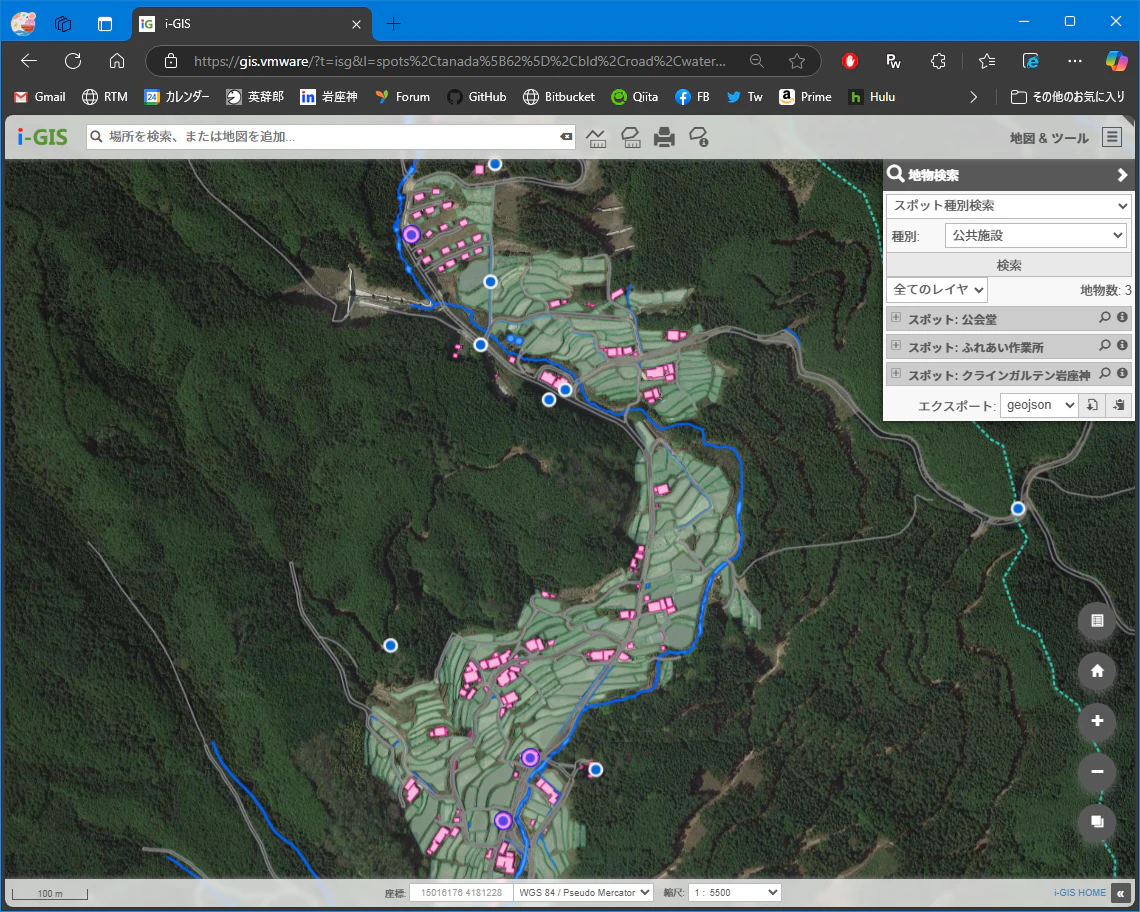Click the i-GIS logo
This screenshot has width=1140, height=912.
[42, 137]
